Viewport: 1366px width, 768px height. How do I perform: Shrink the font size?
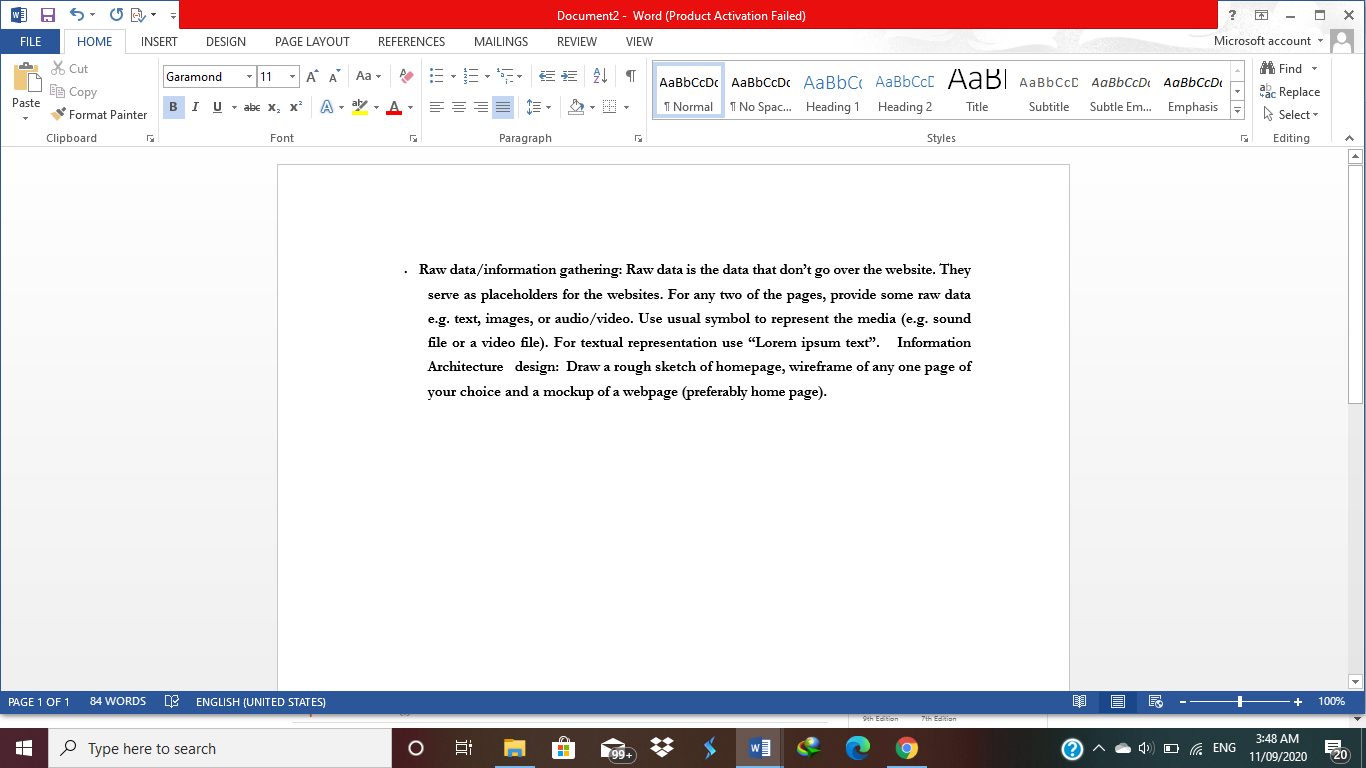[x=335, y=77]
